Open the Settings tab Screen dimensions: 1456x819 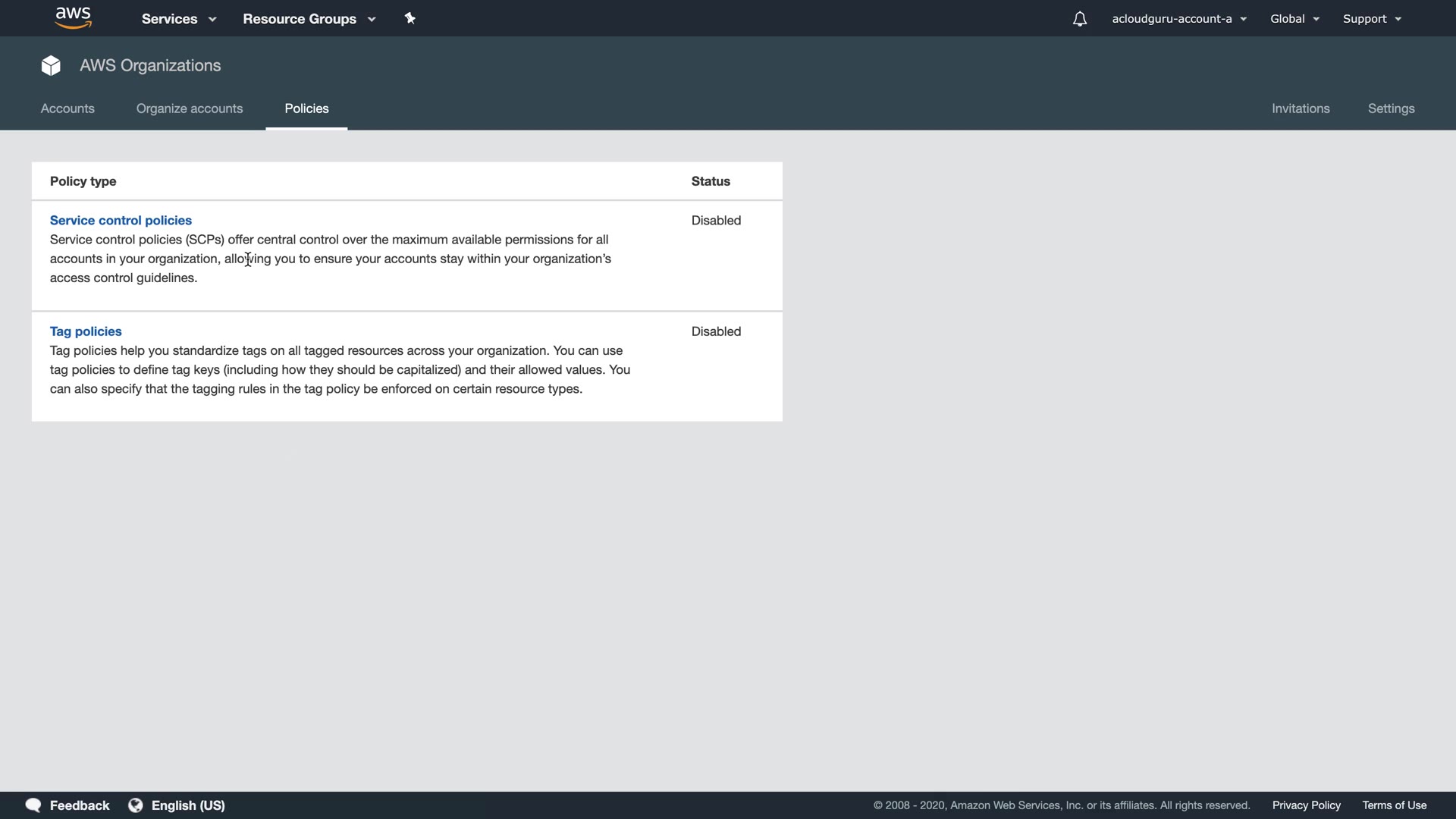(x=1391, y=108)
